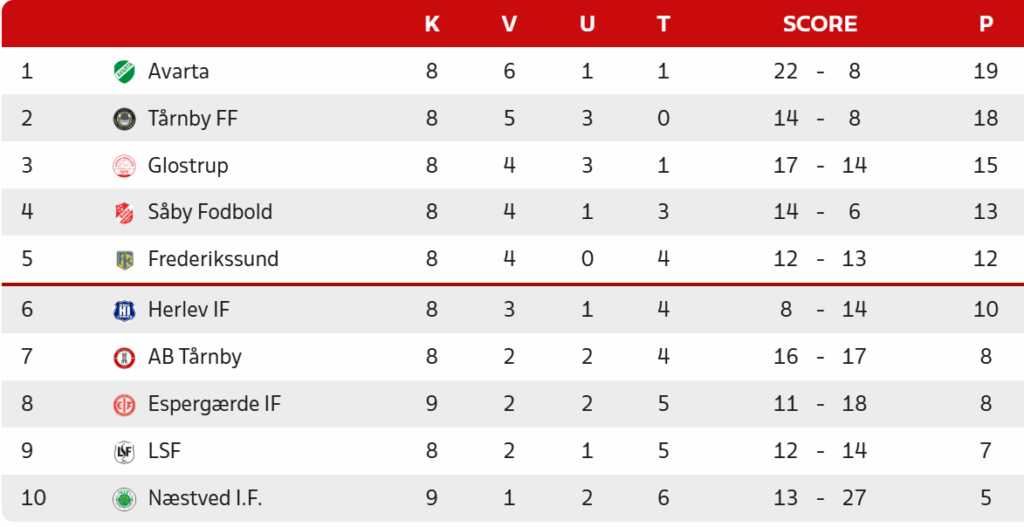The image size is (1024, 527).
Task: Click the Herlev IF club logo
Action: pyautogui.click(x=124, y=310)
